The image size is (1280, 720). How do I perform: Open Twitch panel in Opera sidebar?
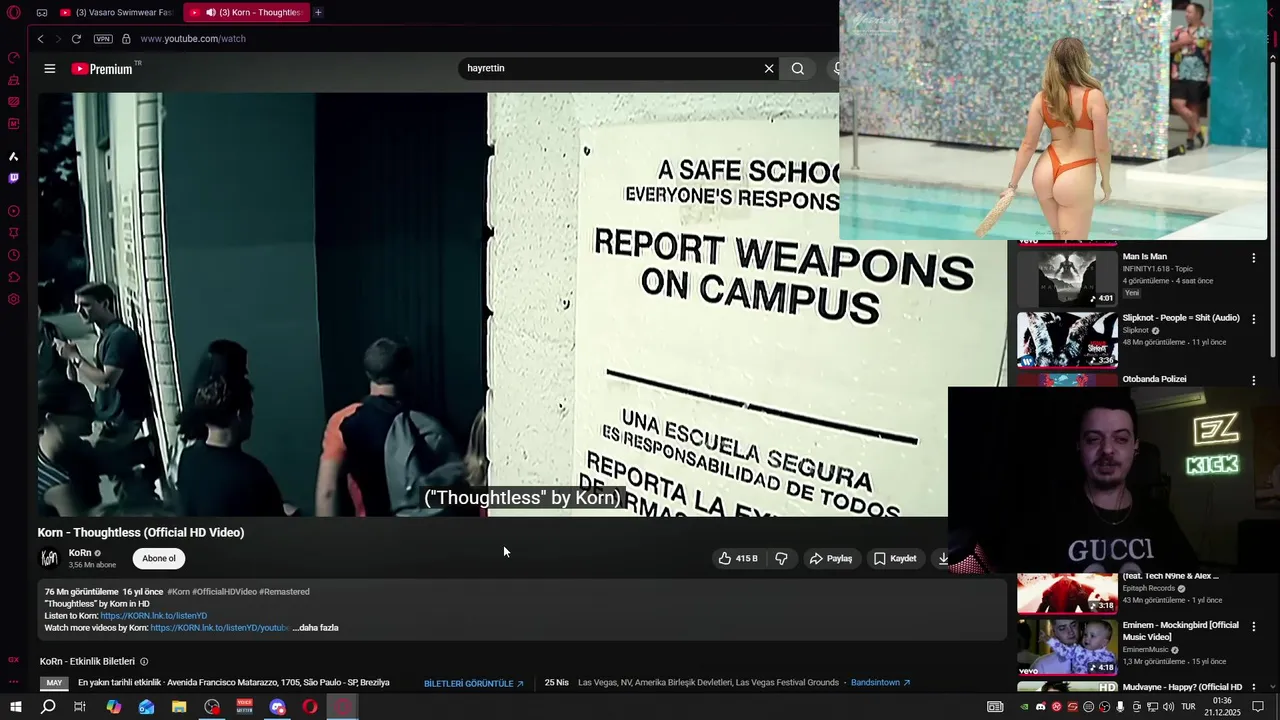point(13,178)
